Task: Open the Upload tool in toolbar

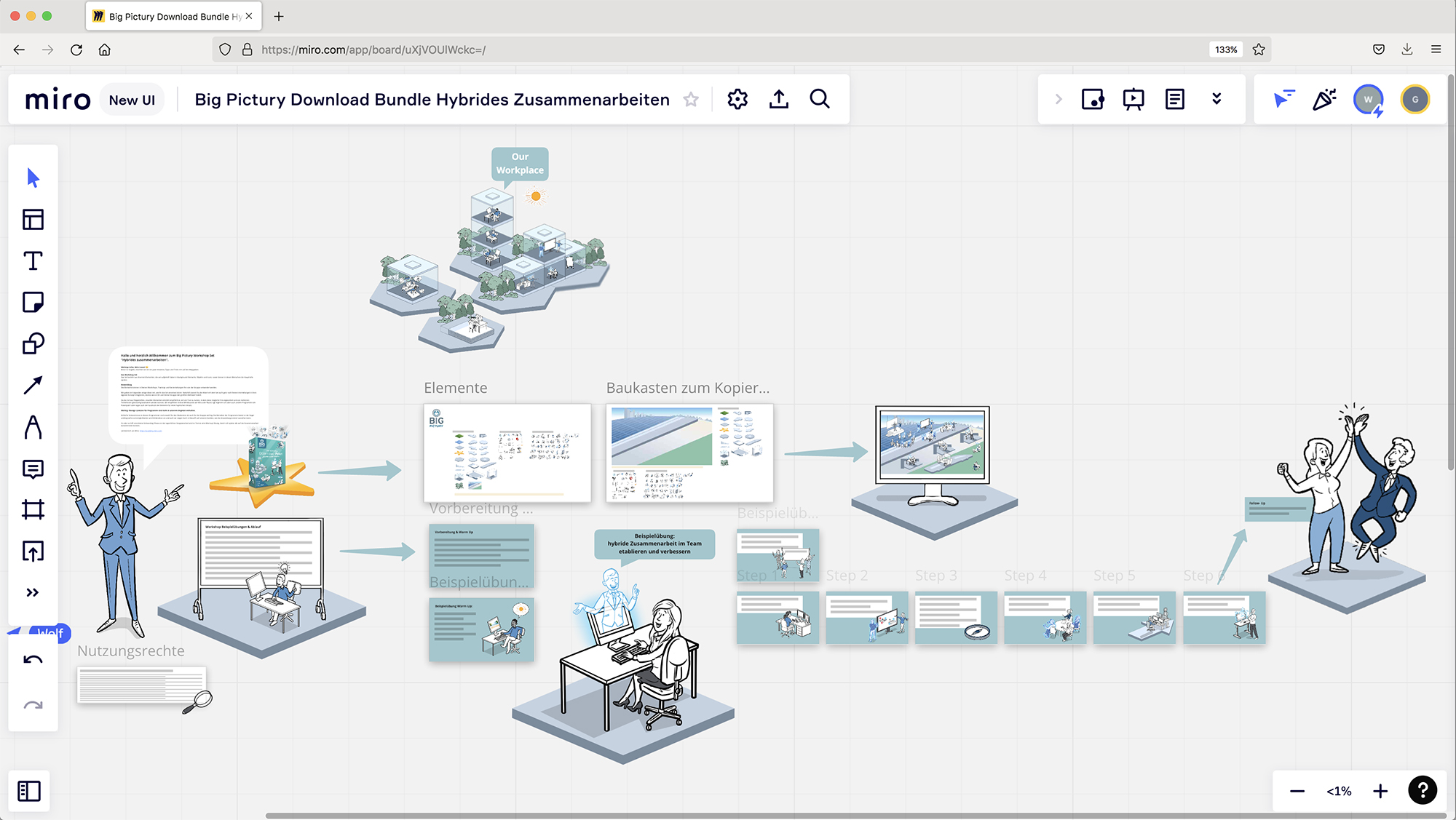Action: [x=33, y=551]
